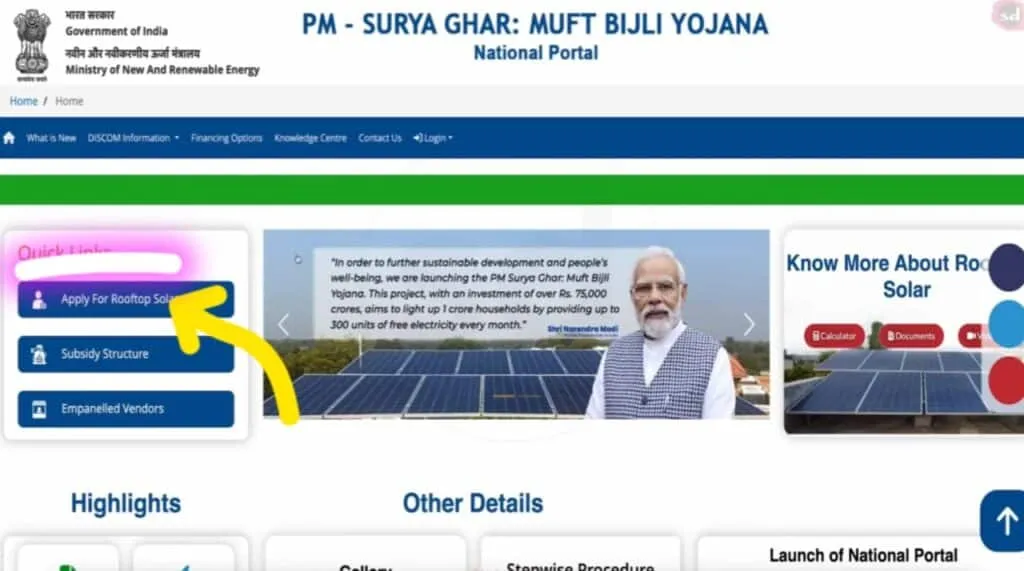The image size is (1024, 571).
Task: Click the dark blue floating circle button
Action: [x=1007, y=267]
